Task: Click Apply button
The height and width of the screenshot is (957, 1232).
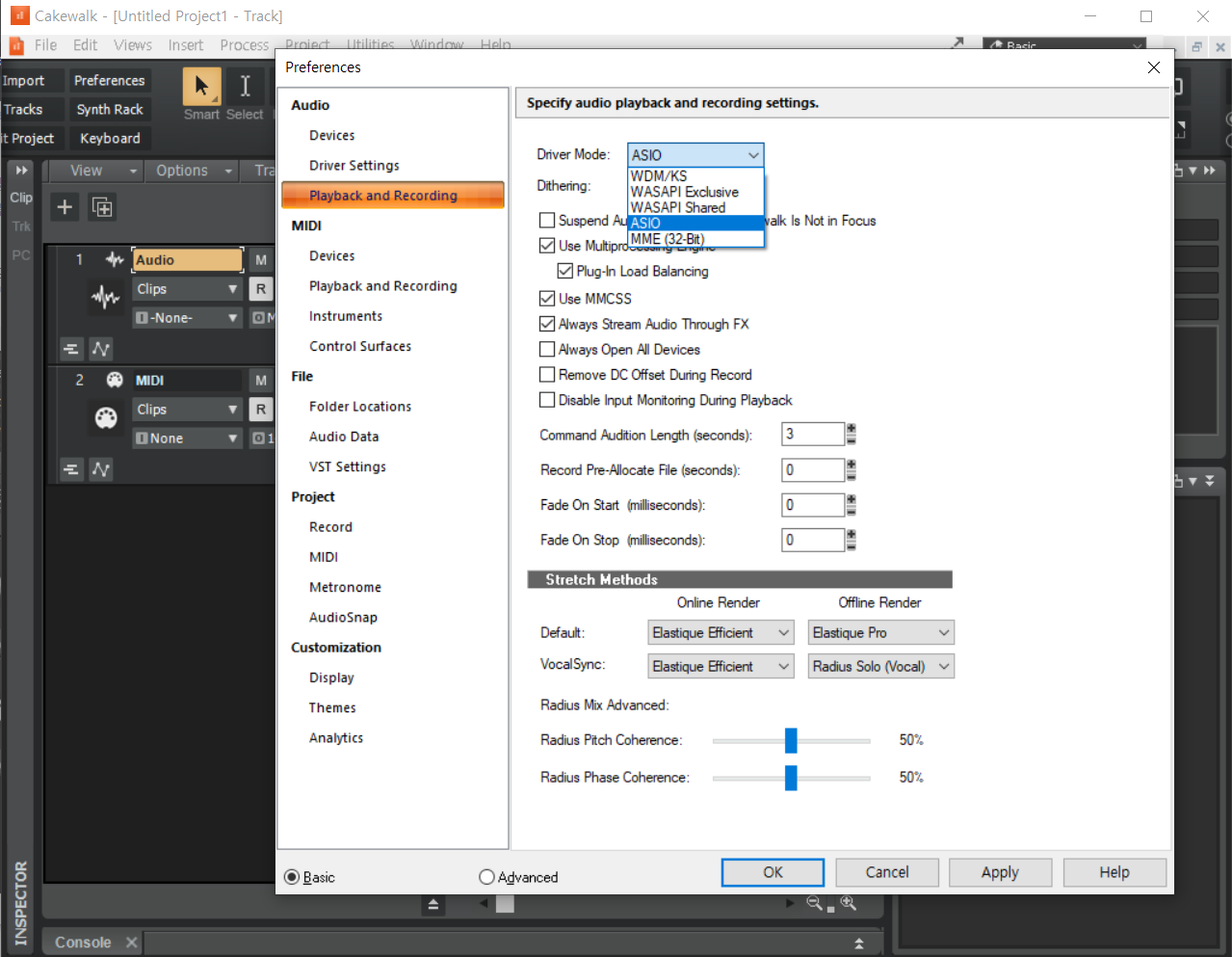Action: (x=1000, y=872)
